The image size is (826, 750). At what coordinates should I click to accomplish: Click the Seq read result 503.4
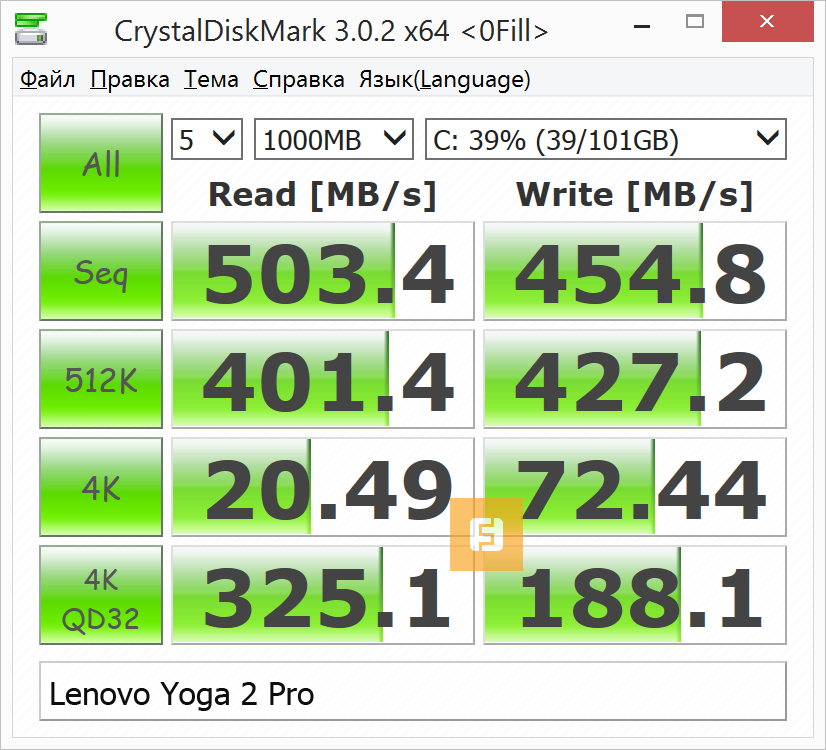[x=323, y=272]
